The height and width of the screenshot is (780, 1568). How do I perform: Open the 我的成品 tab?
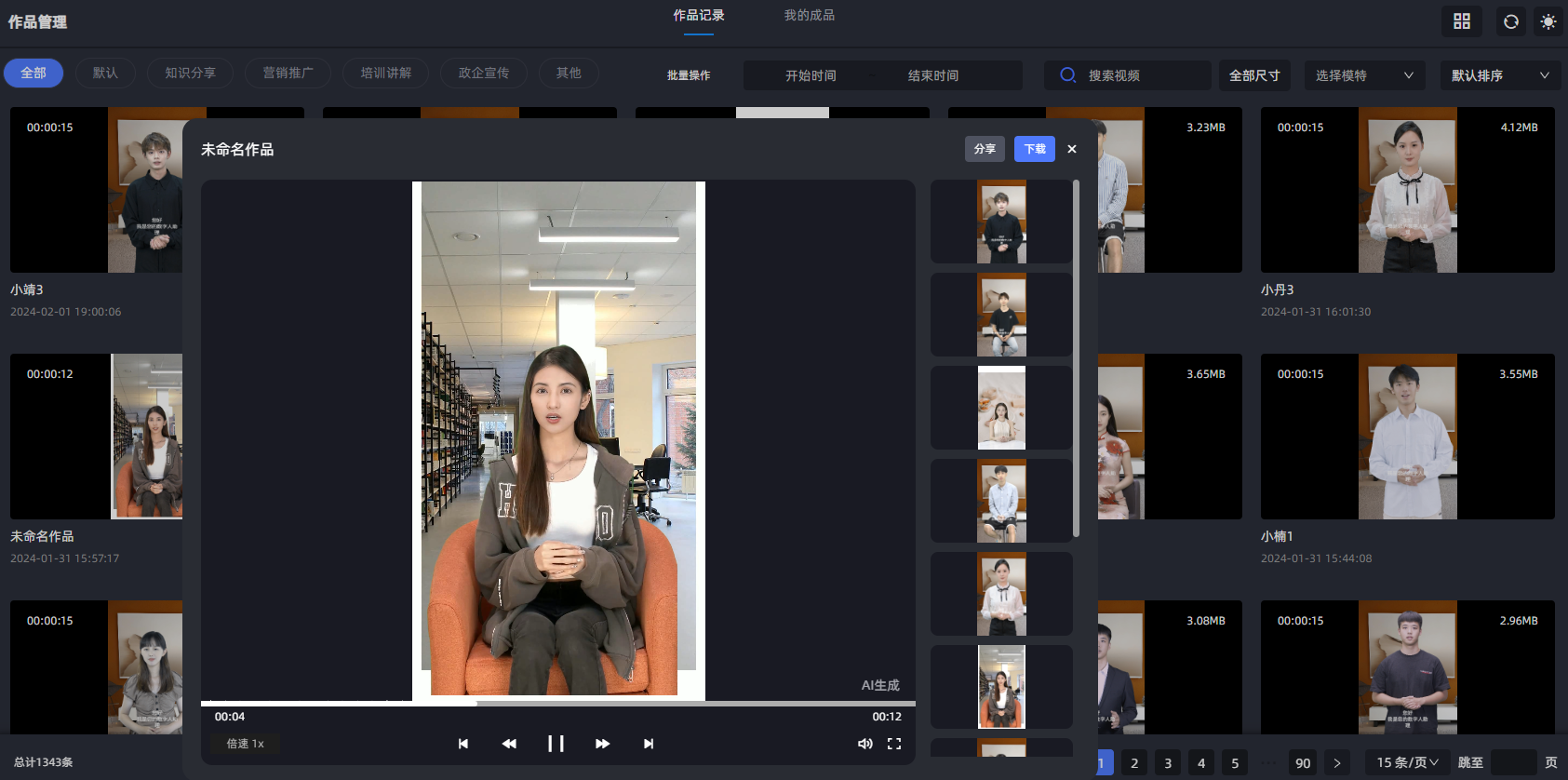click(810, 16)
